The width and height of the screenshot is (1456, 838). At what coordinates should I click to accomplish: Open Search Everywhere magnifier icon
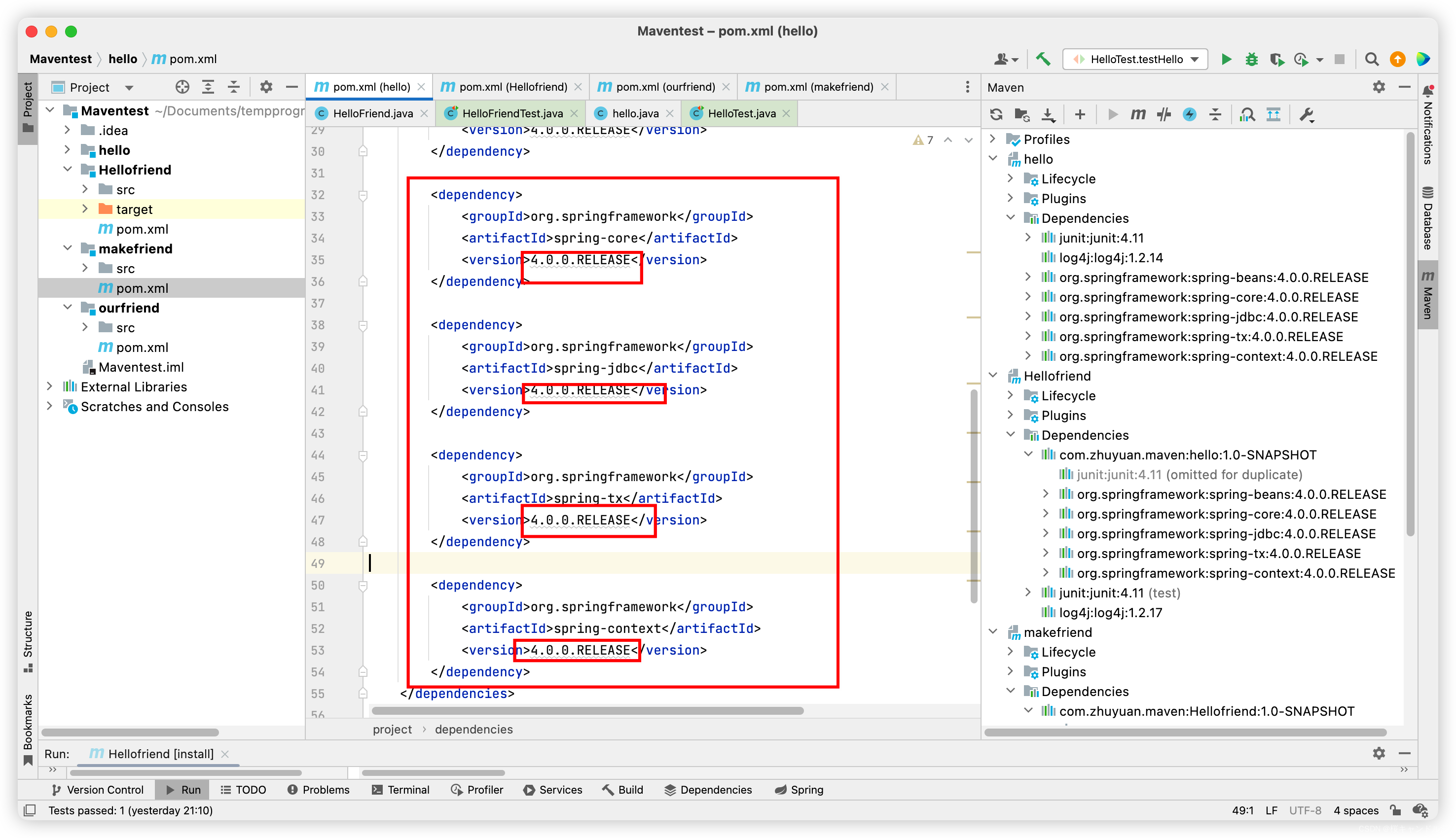[1371, 59]
